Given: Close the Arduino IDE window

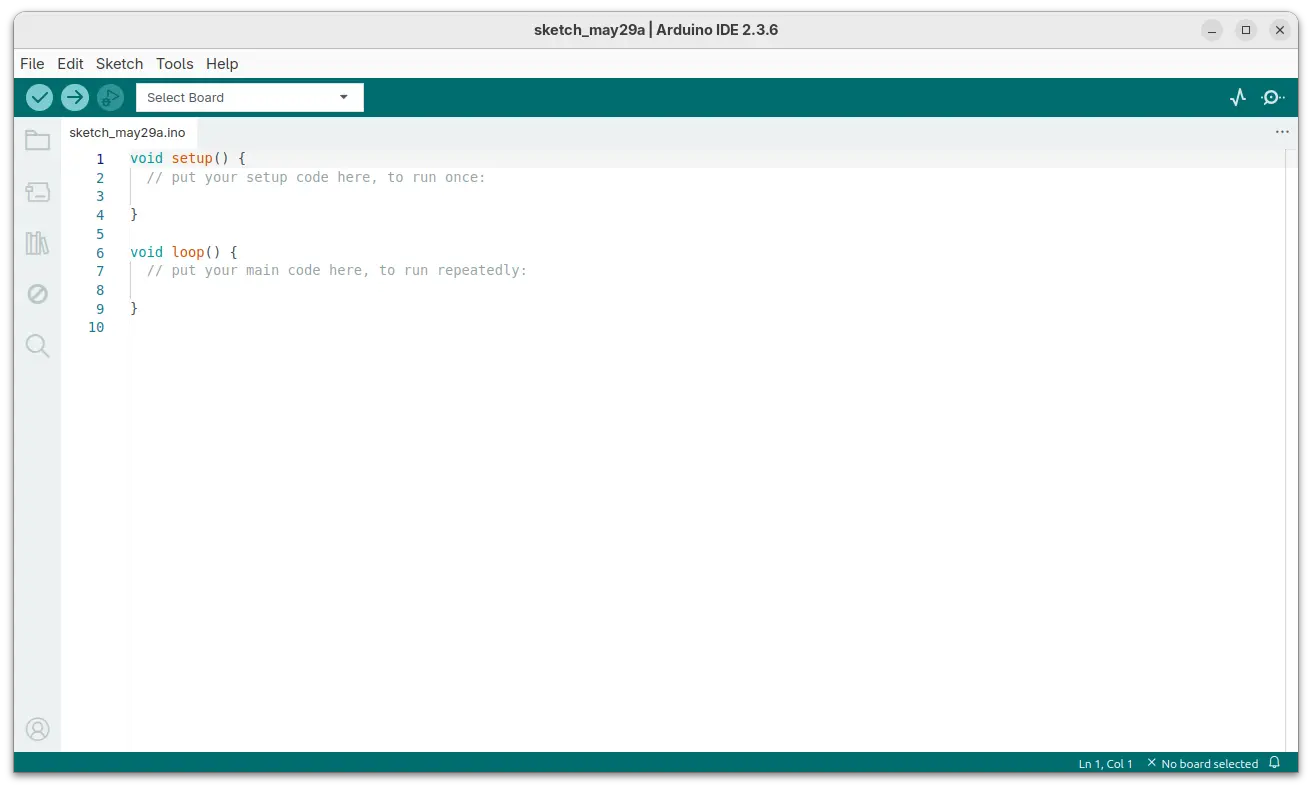Looking at the screenshot, I should tap(1280, 30).
